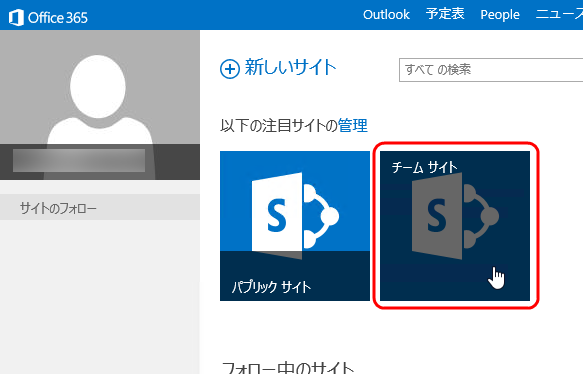583x374 pixels.
Task: Click the blurred user name banner
Action: 79,161
